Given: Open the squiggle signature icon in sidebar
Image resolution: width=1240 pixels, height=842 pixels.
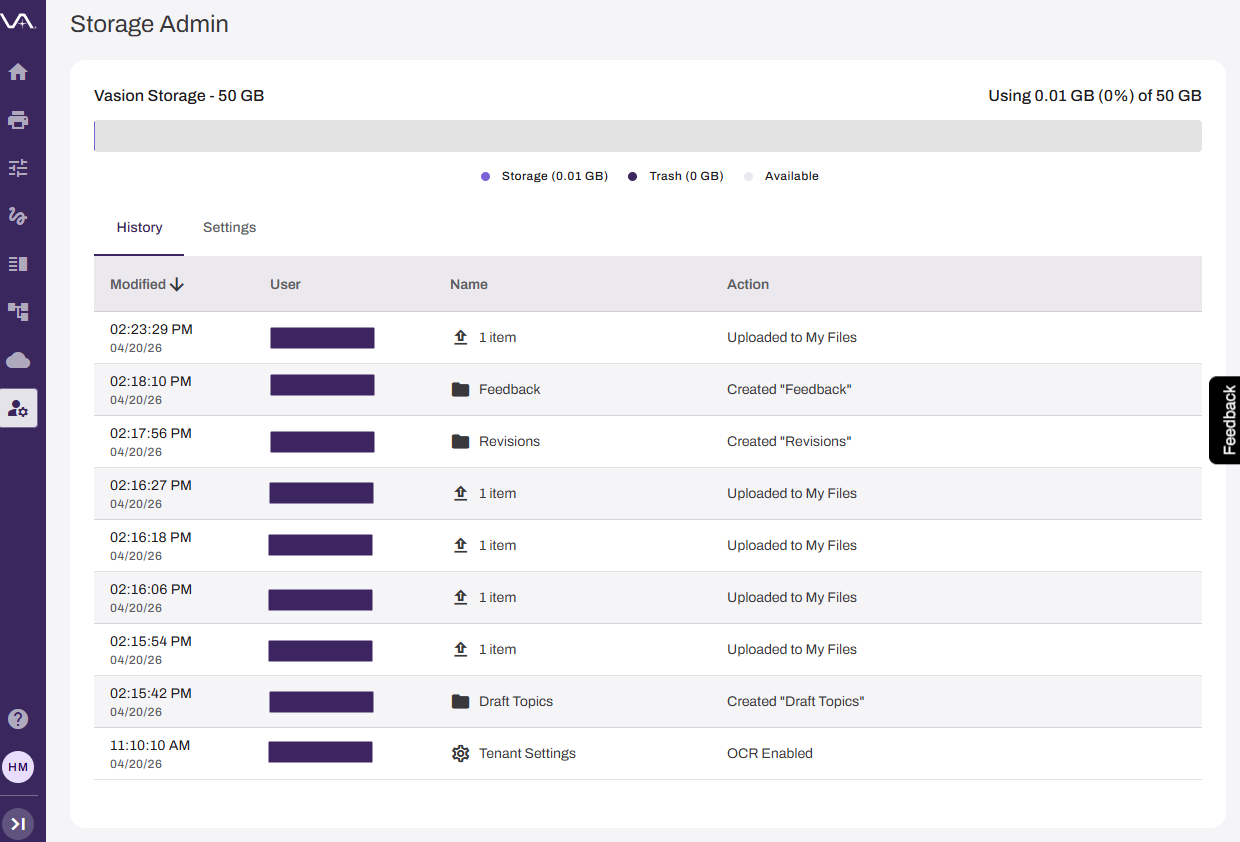Looking at the screenshot, I should click(x=18, y=216).
